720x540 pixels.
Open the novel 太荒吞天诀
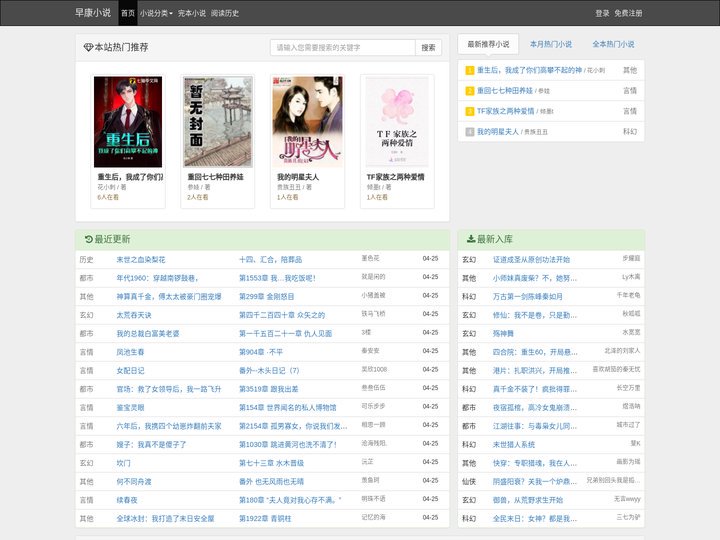click(x=134, y=315)
